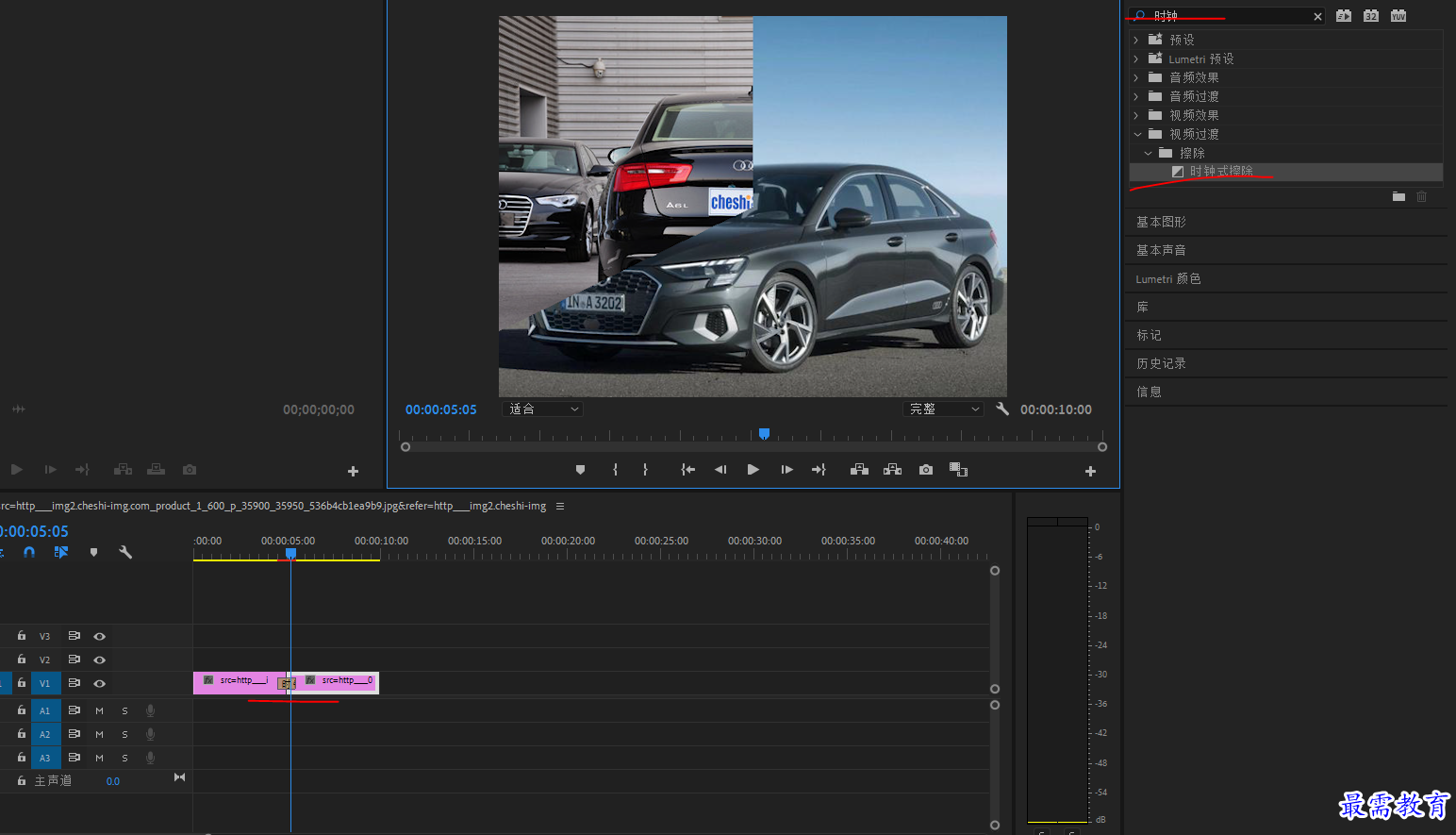Mark In point in Program monitor
1456x835 pixels.
coord(615,470)
